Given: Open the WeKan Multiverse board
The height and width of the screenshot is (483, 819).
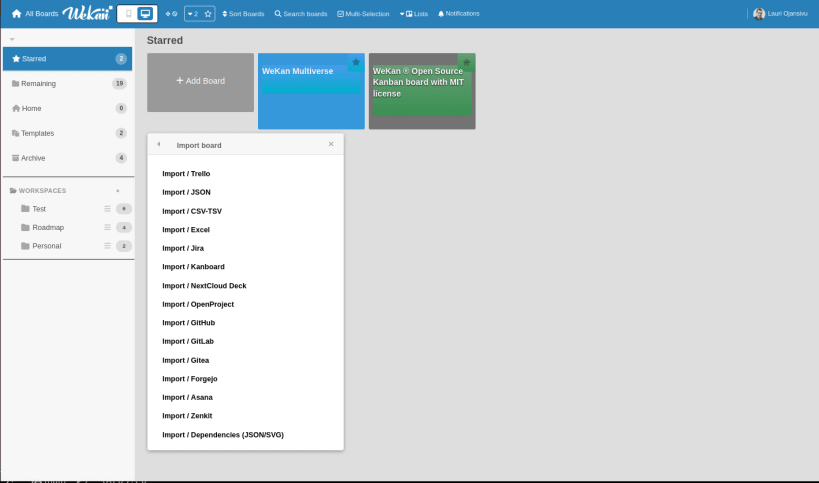Looking at the screenshot, I should pyautogui.click(x=311, y=91).
